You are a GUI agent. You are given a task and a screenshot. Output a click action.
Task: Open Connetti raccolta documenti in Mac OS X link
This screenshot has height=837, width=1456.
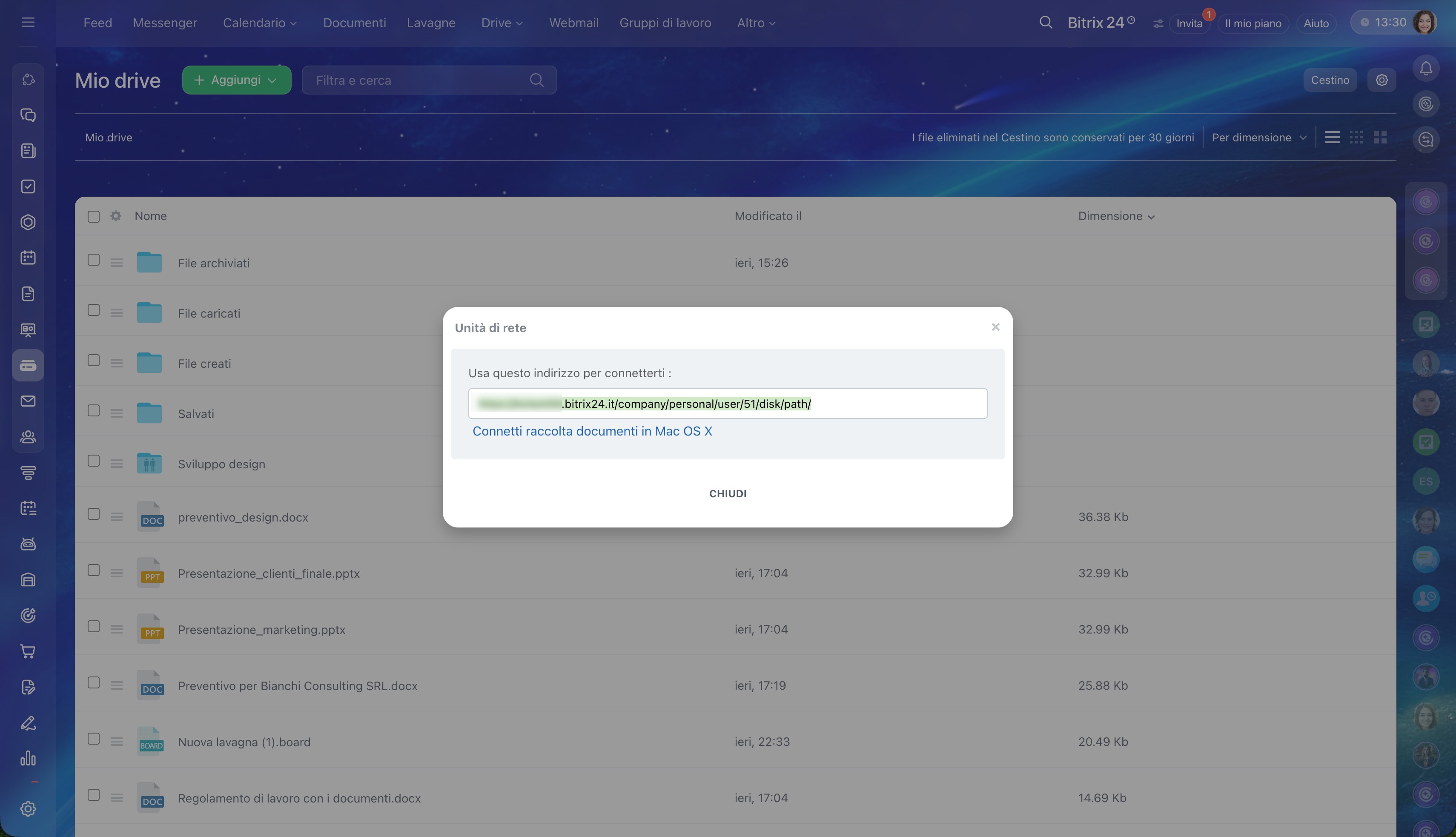(x=591, y=431)
